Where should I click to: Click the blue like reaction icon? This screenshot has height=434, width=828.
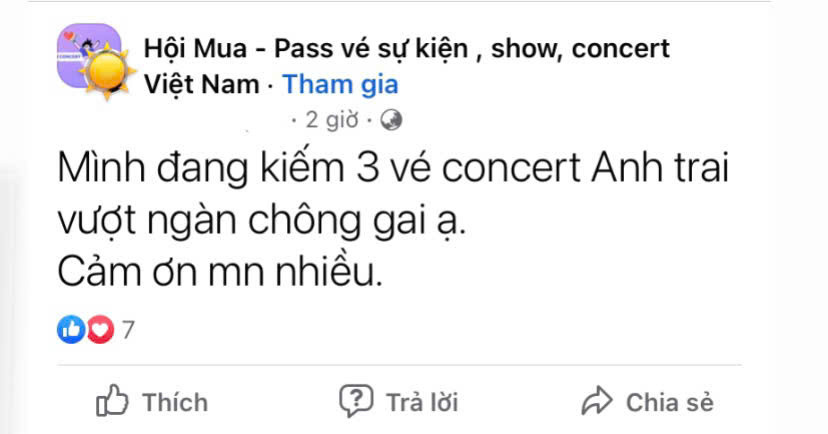click(x=72, y=329)
